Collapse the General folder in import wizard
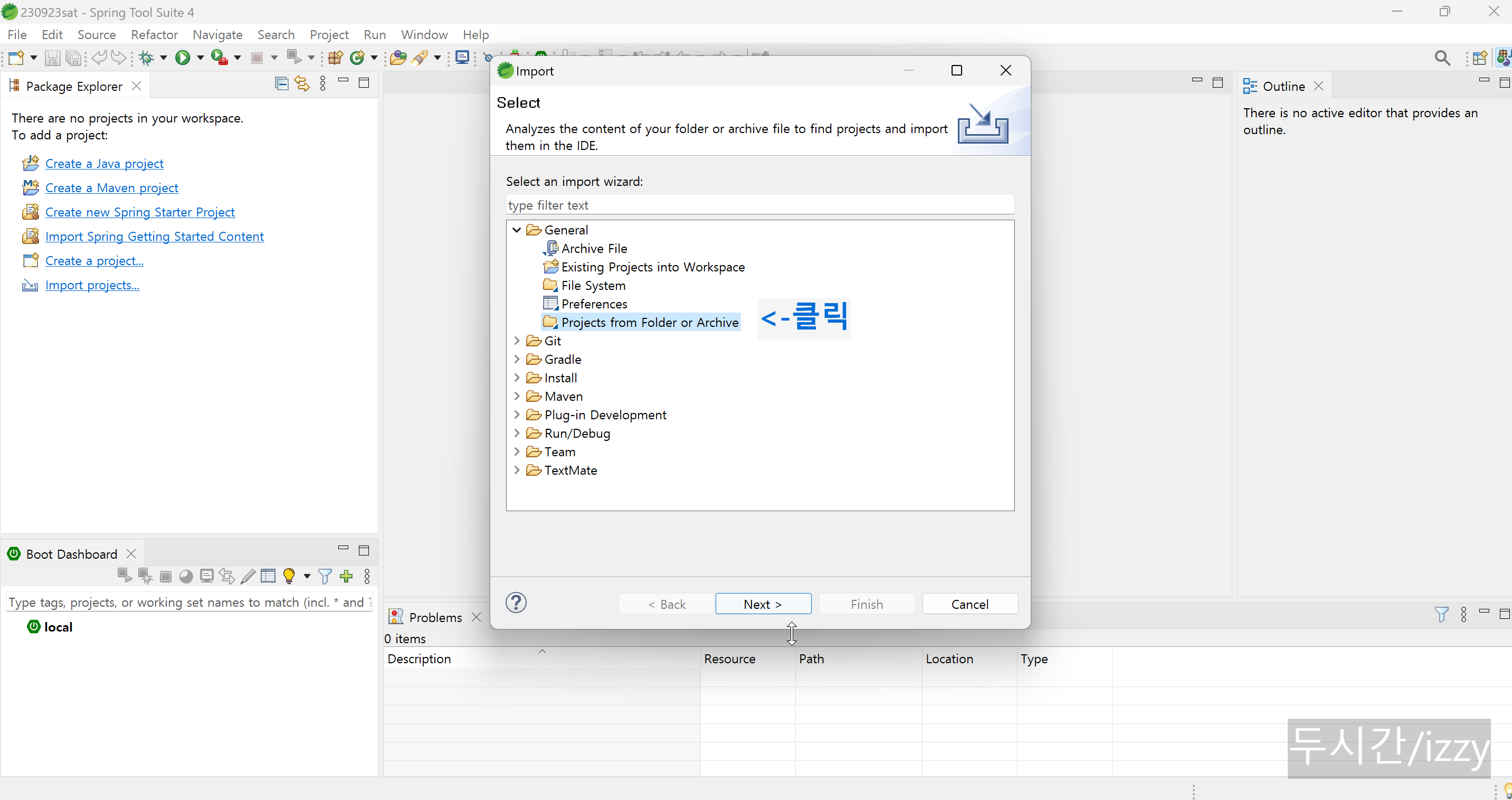This screenshot has width=1512, height=800. click(517, 230)
